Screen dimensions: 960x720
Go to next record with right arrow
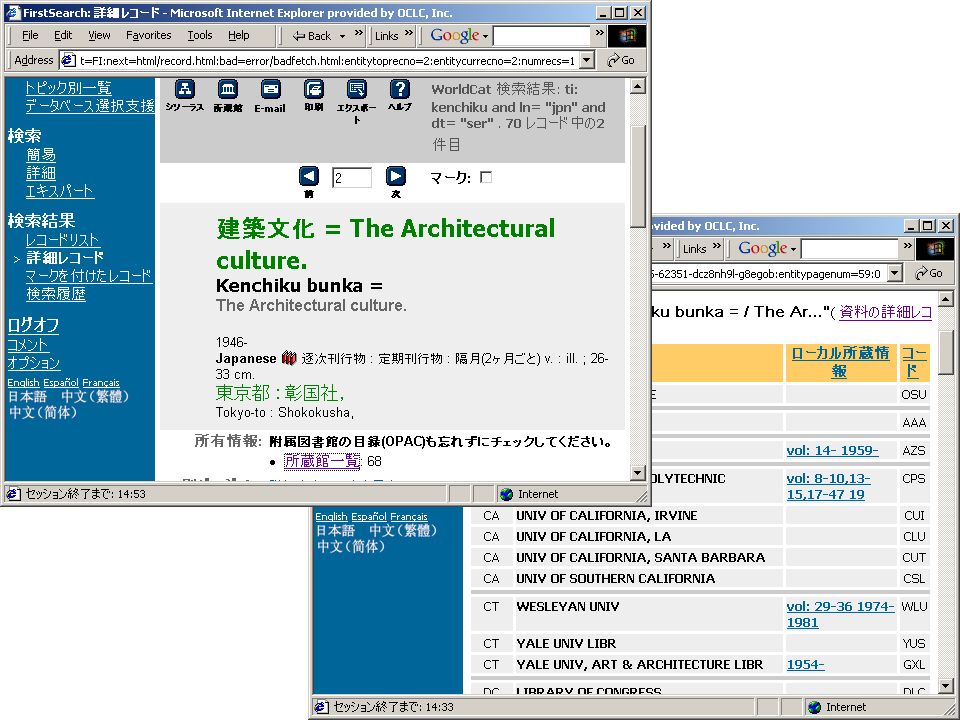[396, 176]
